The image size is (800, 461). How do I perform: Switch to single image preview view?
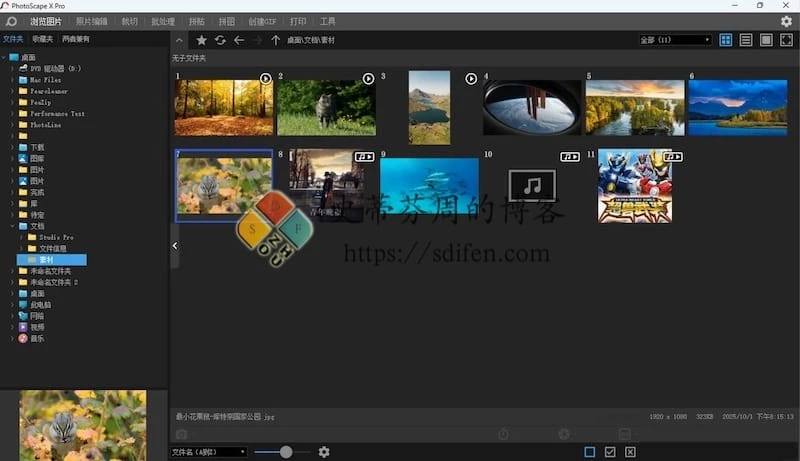tap(766, 40)
